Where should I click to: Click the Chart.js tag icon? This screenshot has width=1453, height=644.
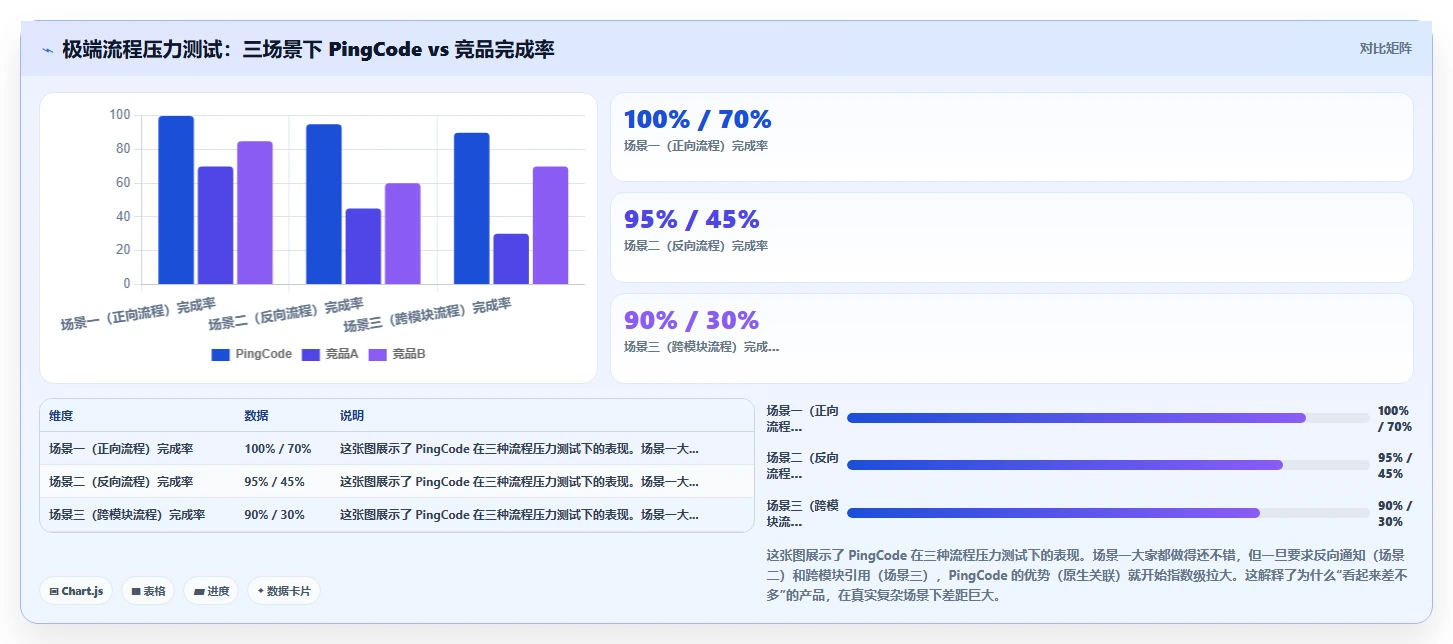(53, 591)
